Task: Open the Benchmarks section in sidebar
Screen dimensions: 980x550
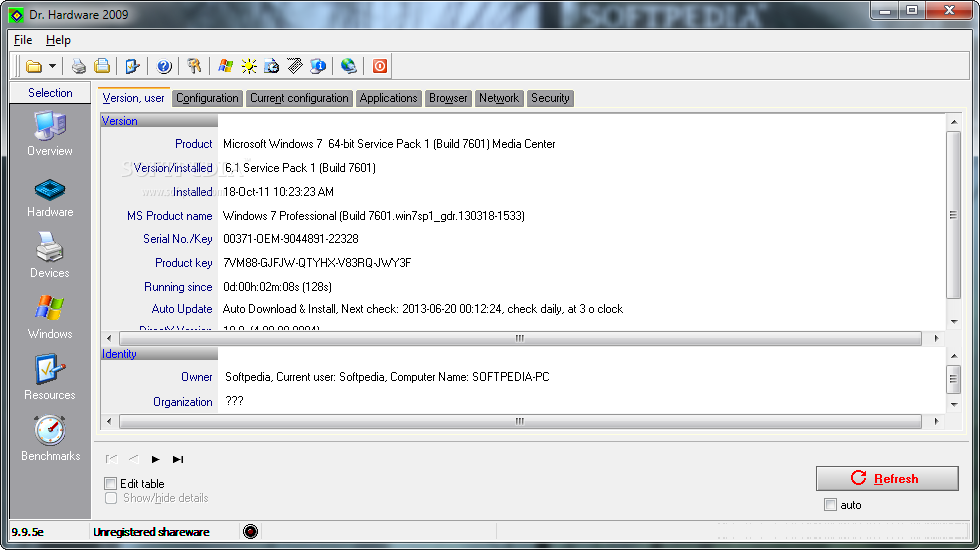Action: click(x=50, y=439)
